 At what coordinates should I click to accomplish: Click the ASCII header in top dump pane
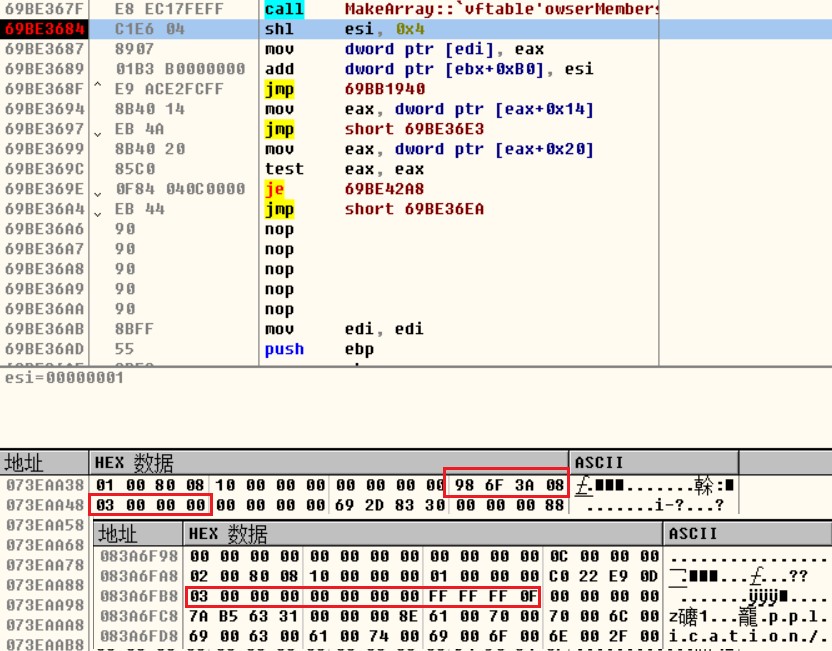[x=598, y=463]
